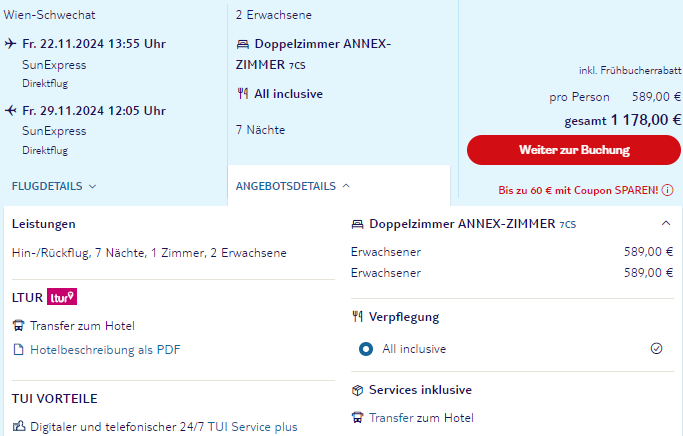683x436 pixels.
Task: Click the checkmark circle next to All inclusive
Action: pyautogui.click(x=656, y=348)
